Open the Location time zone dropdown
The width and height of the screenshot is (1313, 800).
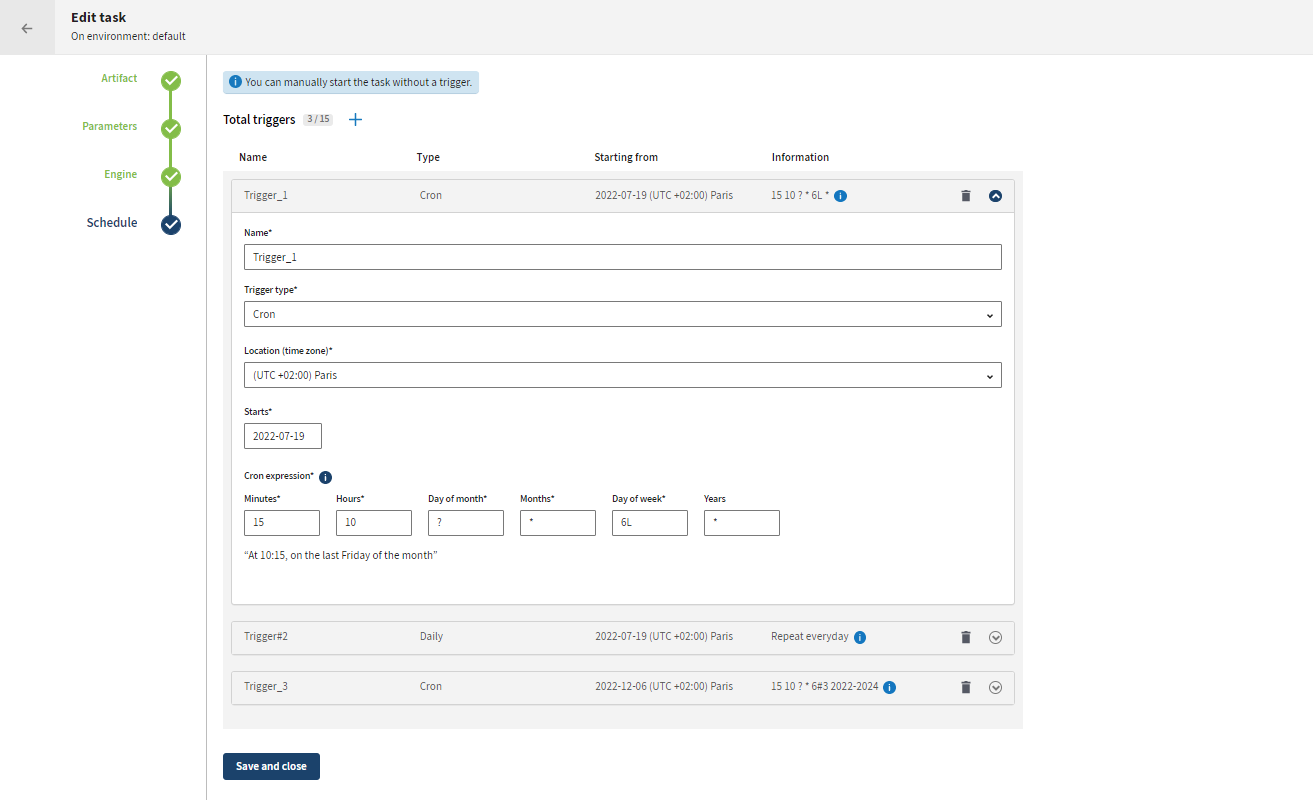(622, 375)
